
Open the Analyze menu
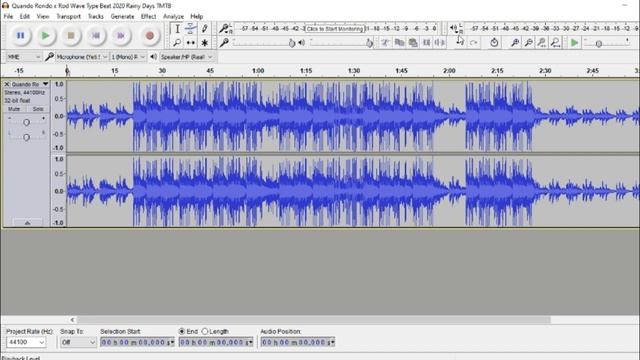[x=173, y=16]
